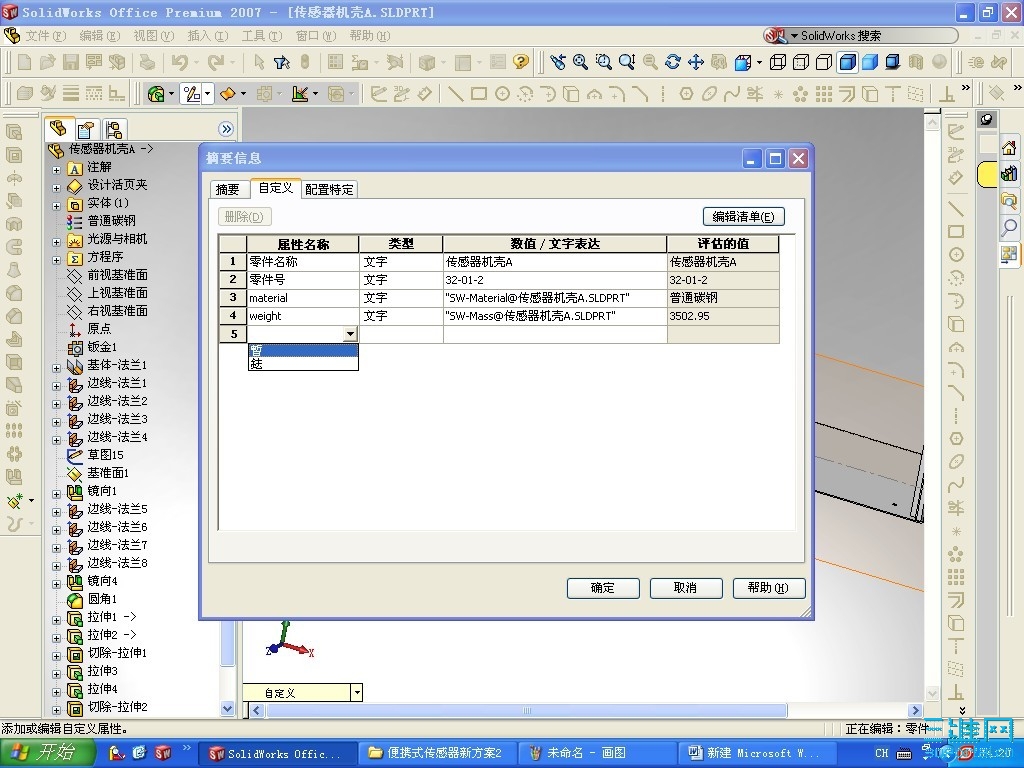Select the Pan view icon
Image resolution: width=1024 pixels, height=768 pixels.
pos(696,62)
